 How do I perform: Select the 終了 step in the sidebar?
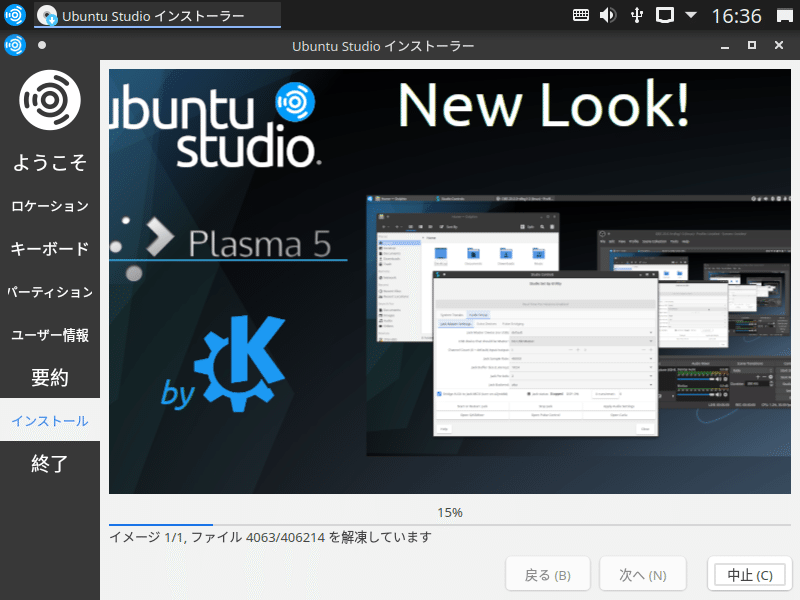click(x=50, y=463)
